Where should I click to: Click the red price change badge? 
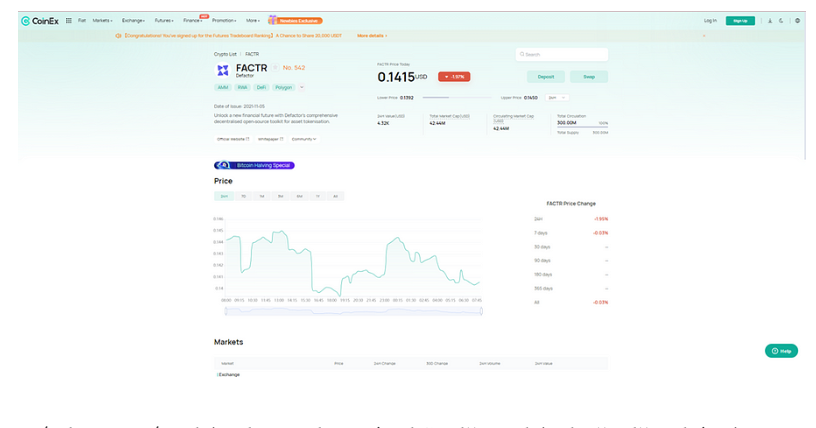(454, 77)
